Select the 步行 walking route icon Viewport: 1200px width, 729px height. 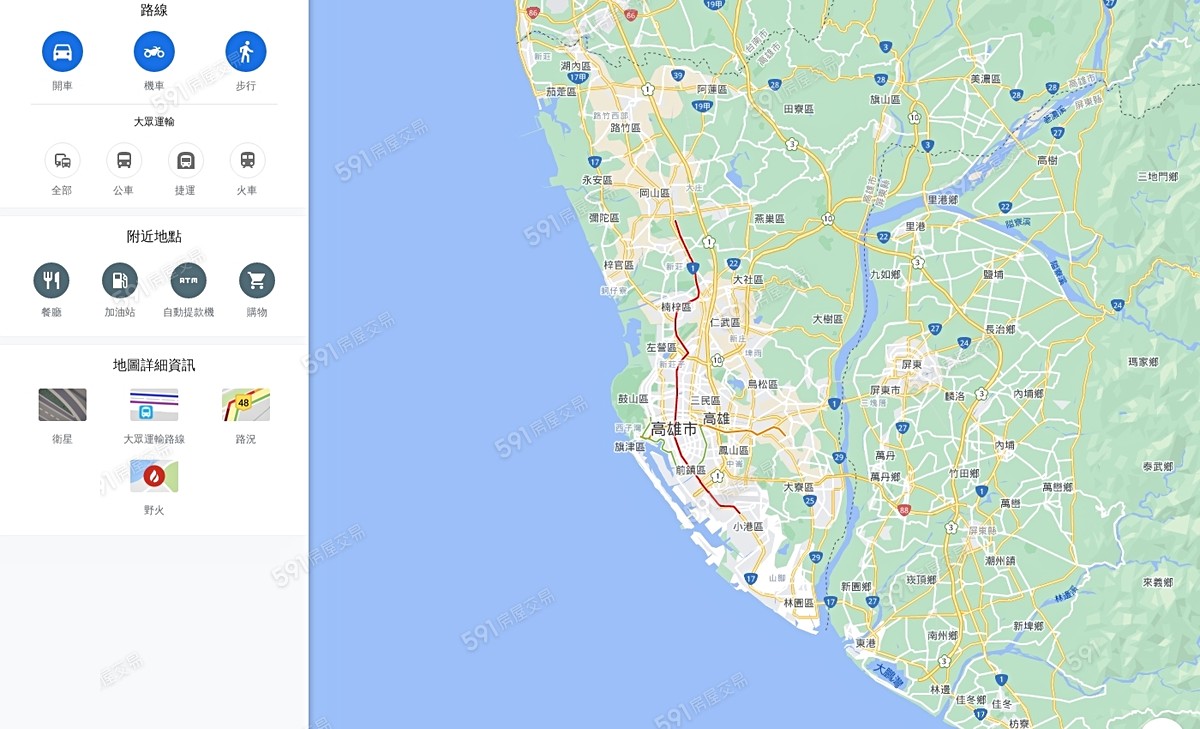point(246,52)
